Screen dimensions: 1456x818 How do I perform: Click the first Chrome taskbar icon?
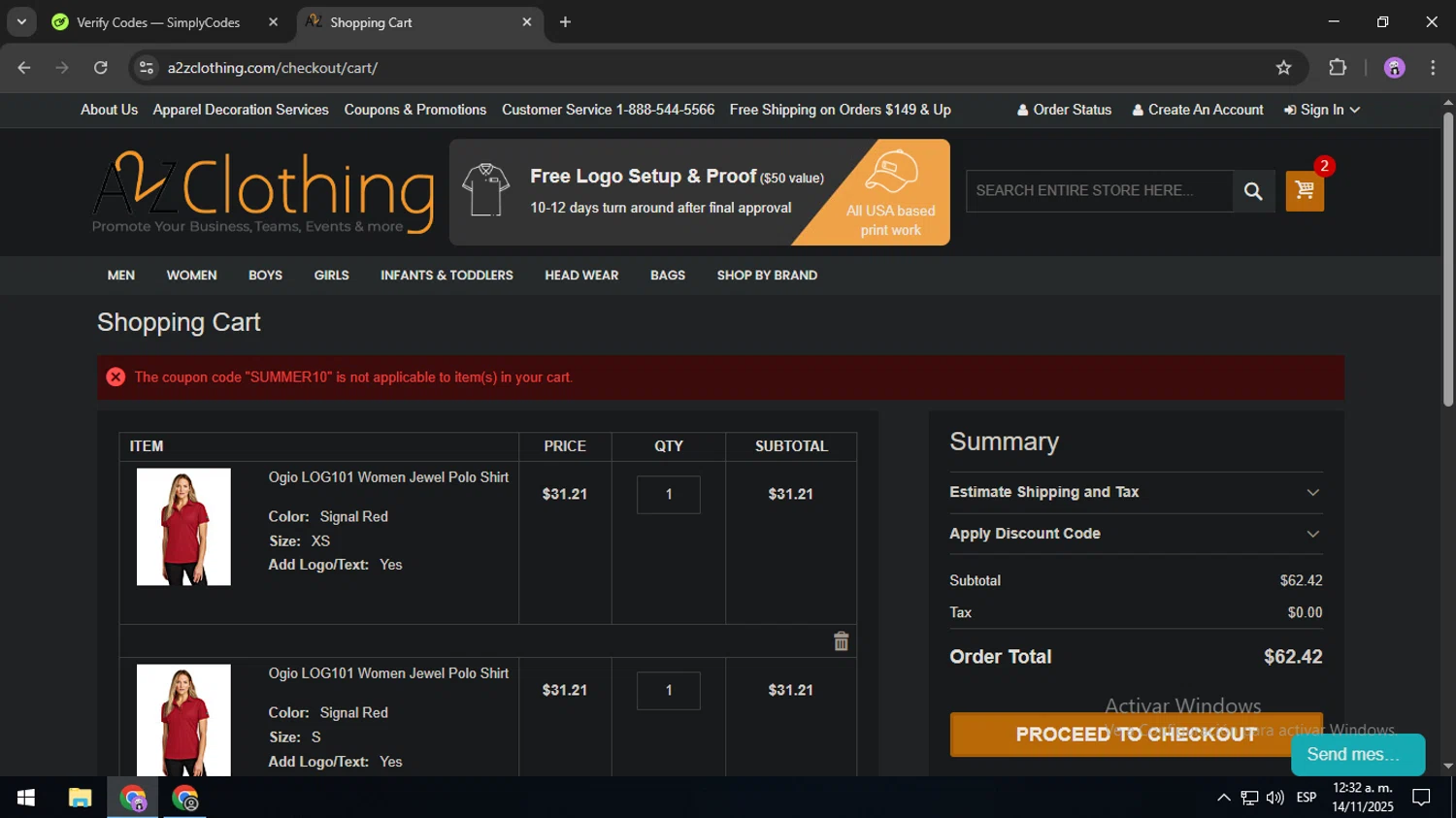(132, 798)
